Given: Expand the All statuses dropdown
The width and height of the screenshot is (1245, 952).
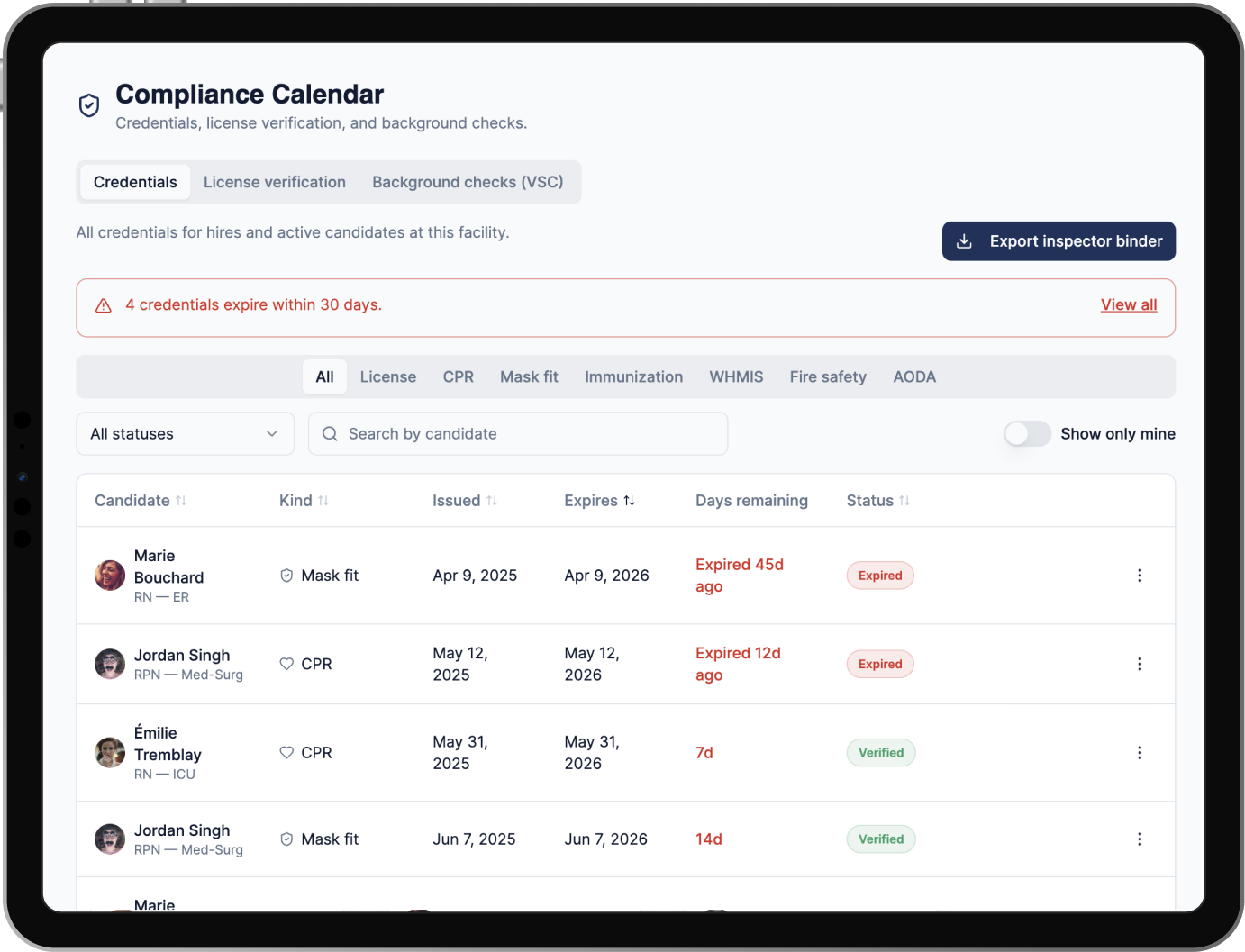Looking at the screenshot, I should [186, 434].
